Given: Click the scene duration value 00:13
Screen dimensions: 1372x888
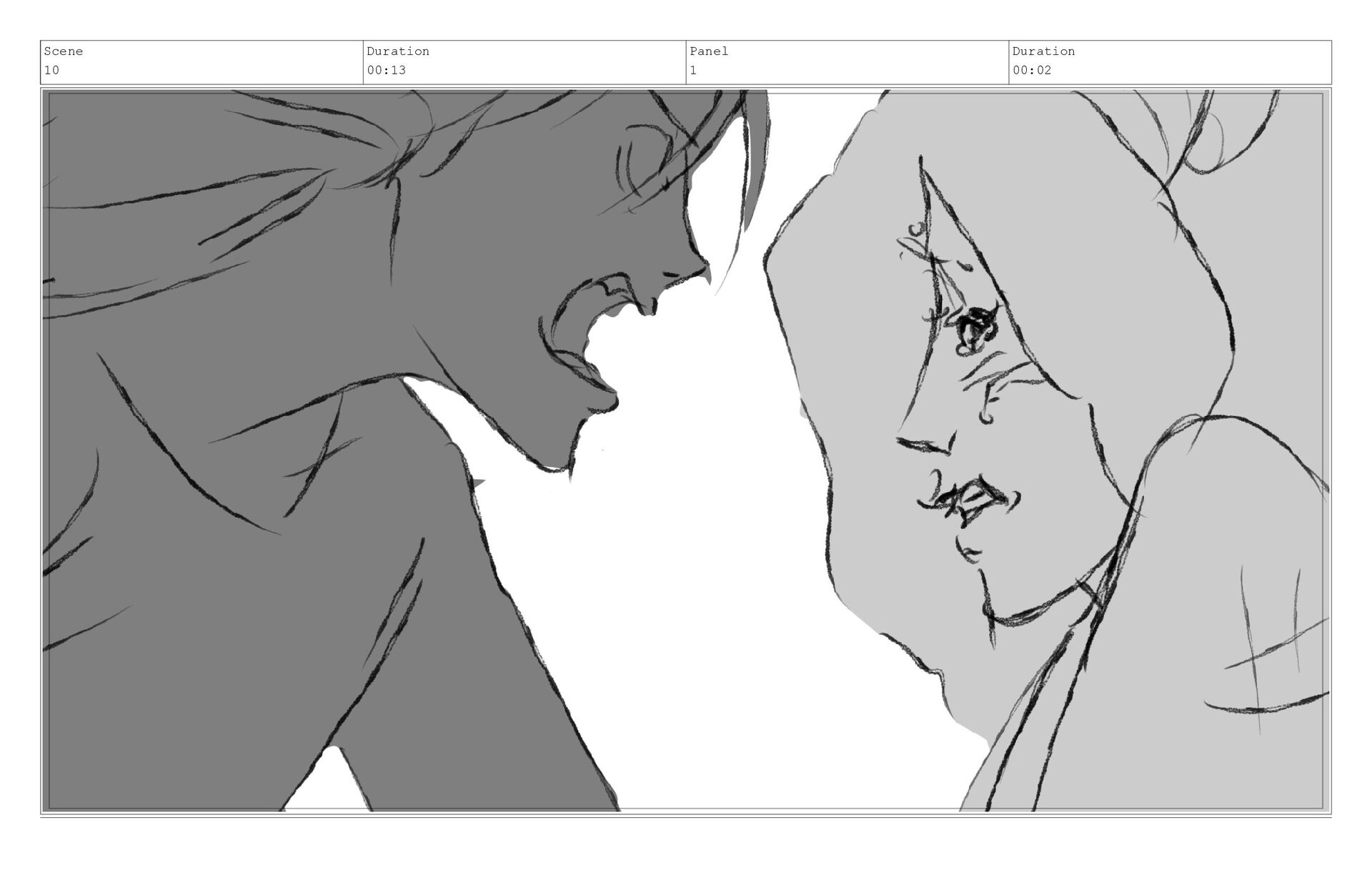Looking at the screenshot, I should pyautogui.click(x=386, y=70).
